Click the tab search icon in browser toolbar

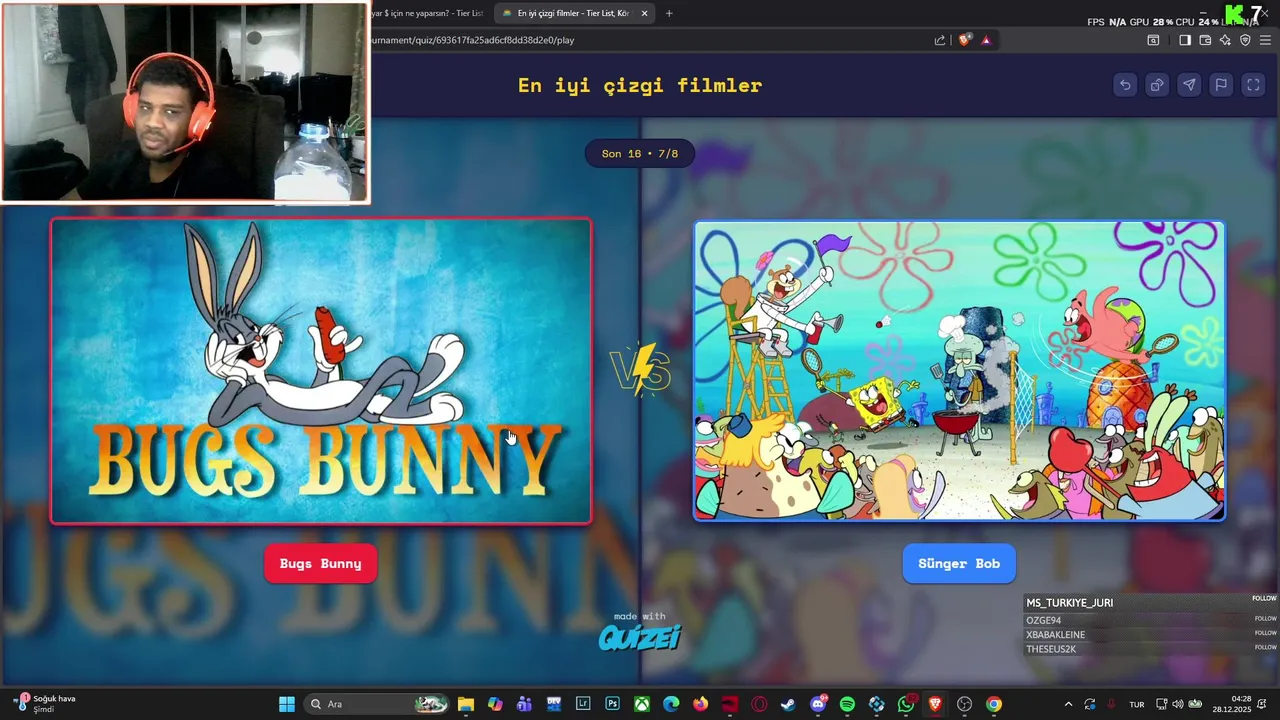(x=1153, y=40)
